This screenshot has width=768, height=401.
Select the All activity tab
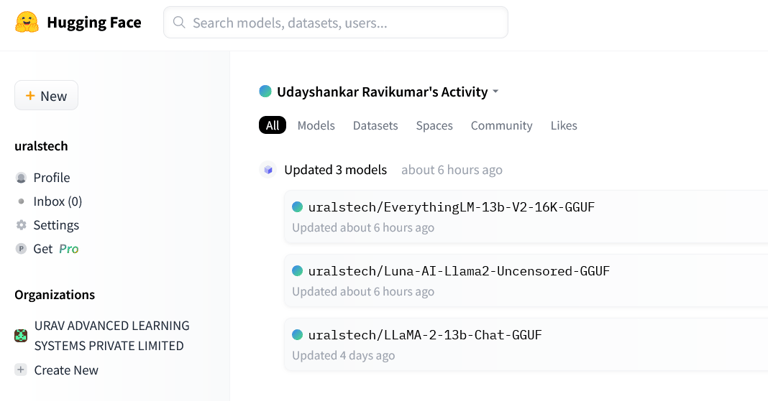point(272,125)
